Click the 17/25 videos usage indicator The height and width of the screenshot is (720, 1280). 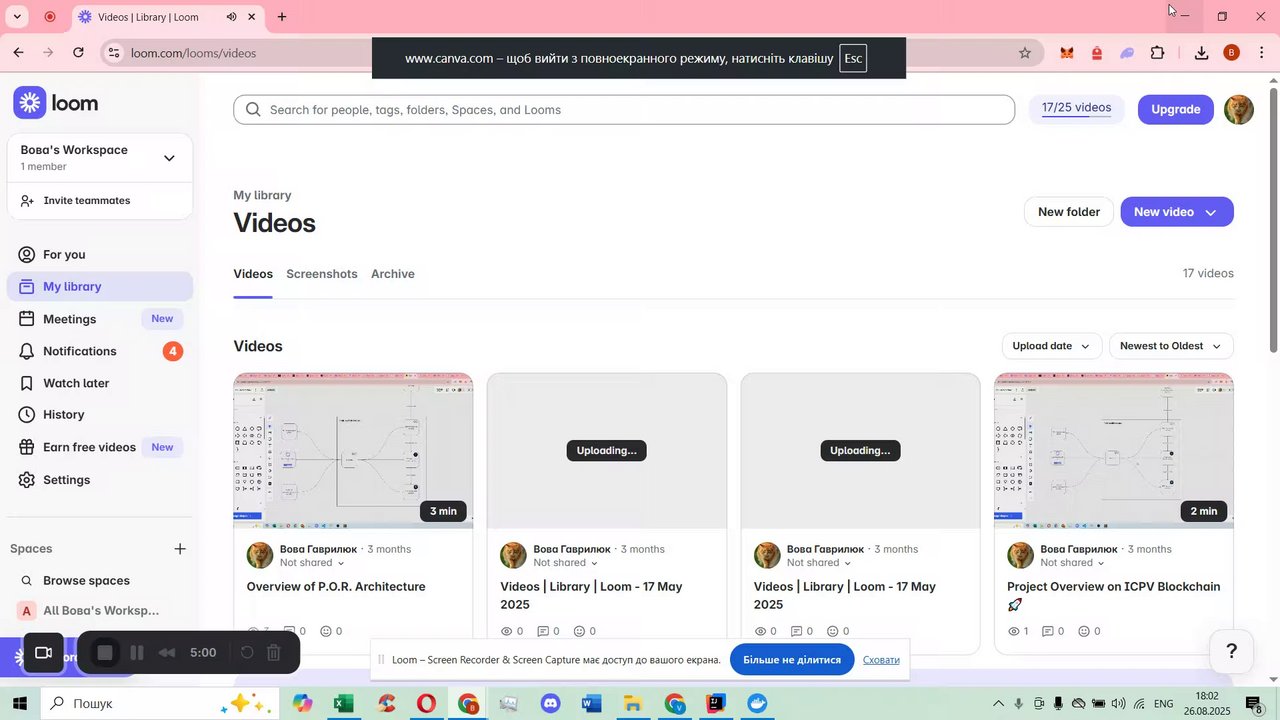point(1076,108)
